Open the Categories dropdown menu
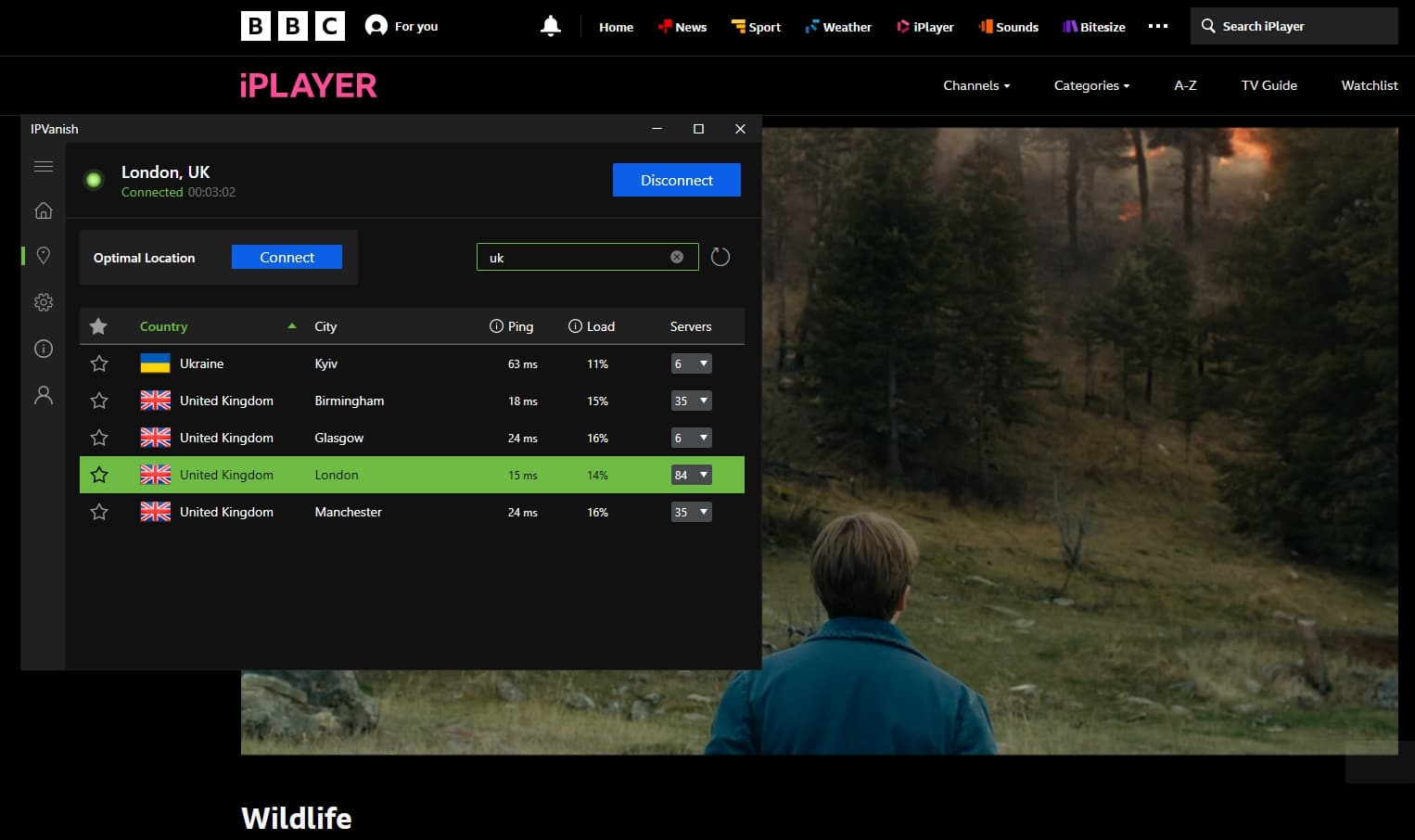 click(1091, 85)
